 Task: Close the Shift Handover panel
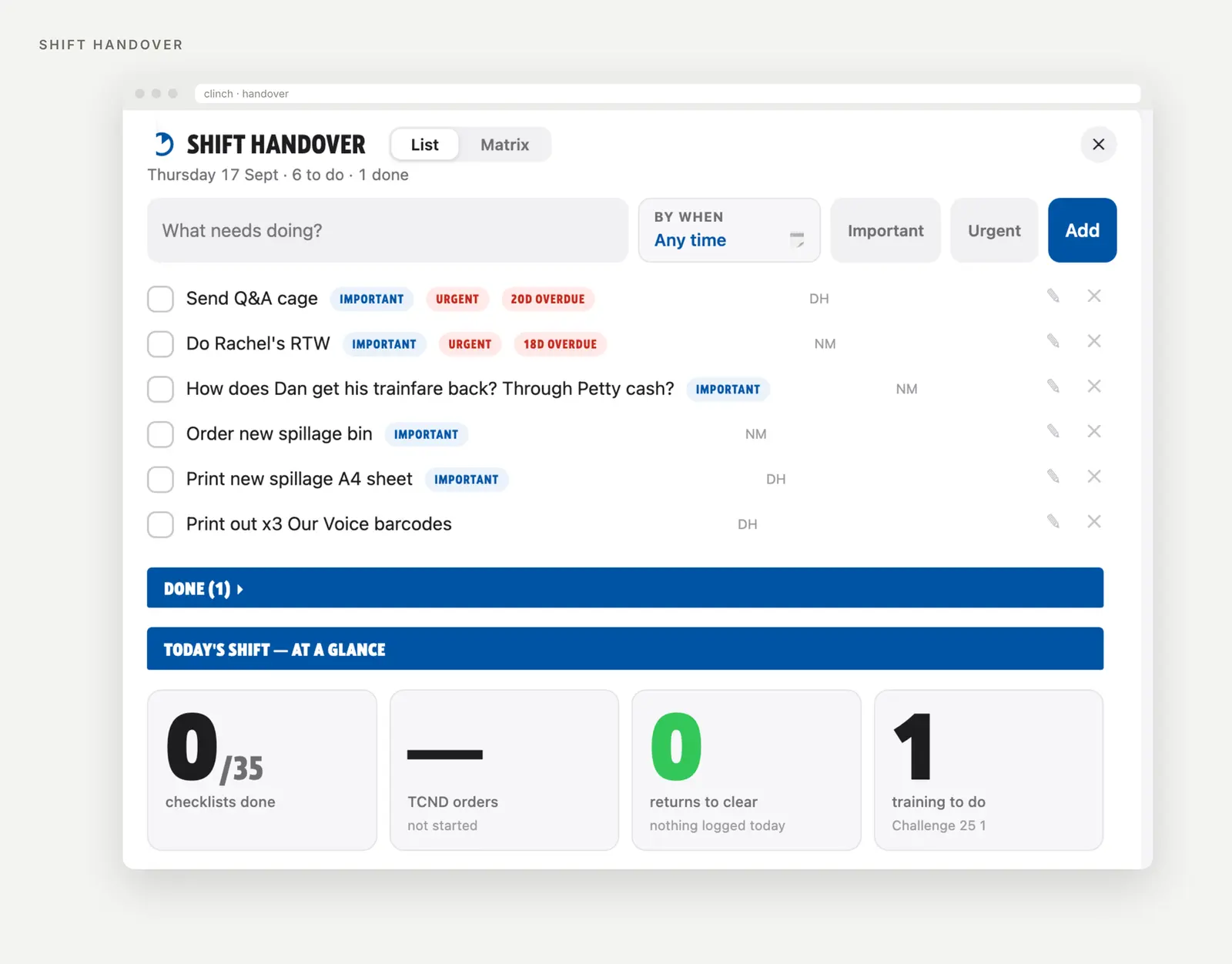(1099, 144)
